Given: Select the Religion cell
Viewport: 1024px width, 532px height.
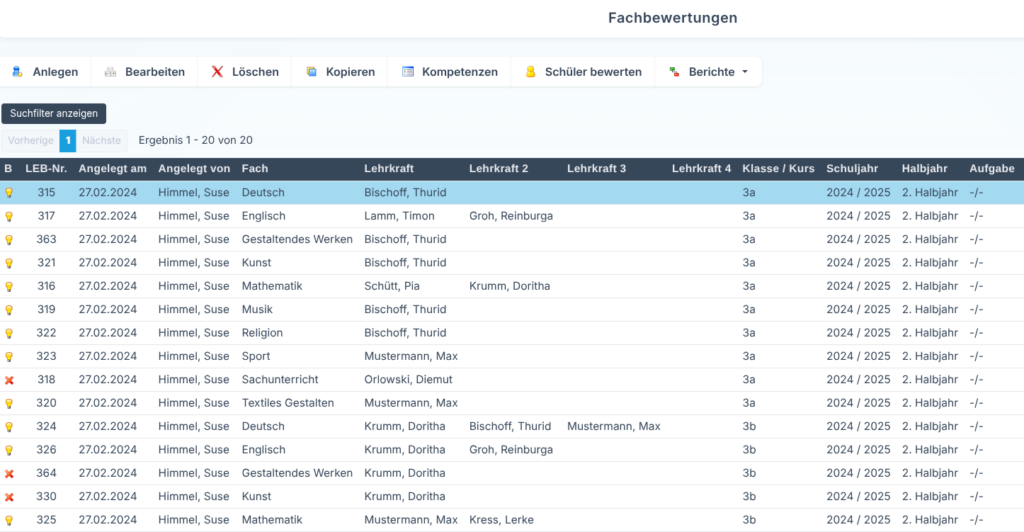Looking at the screenshot, I should (262, 333).
